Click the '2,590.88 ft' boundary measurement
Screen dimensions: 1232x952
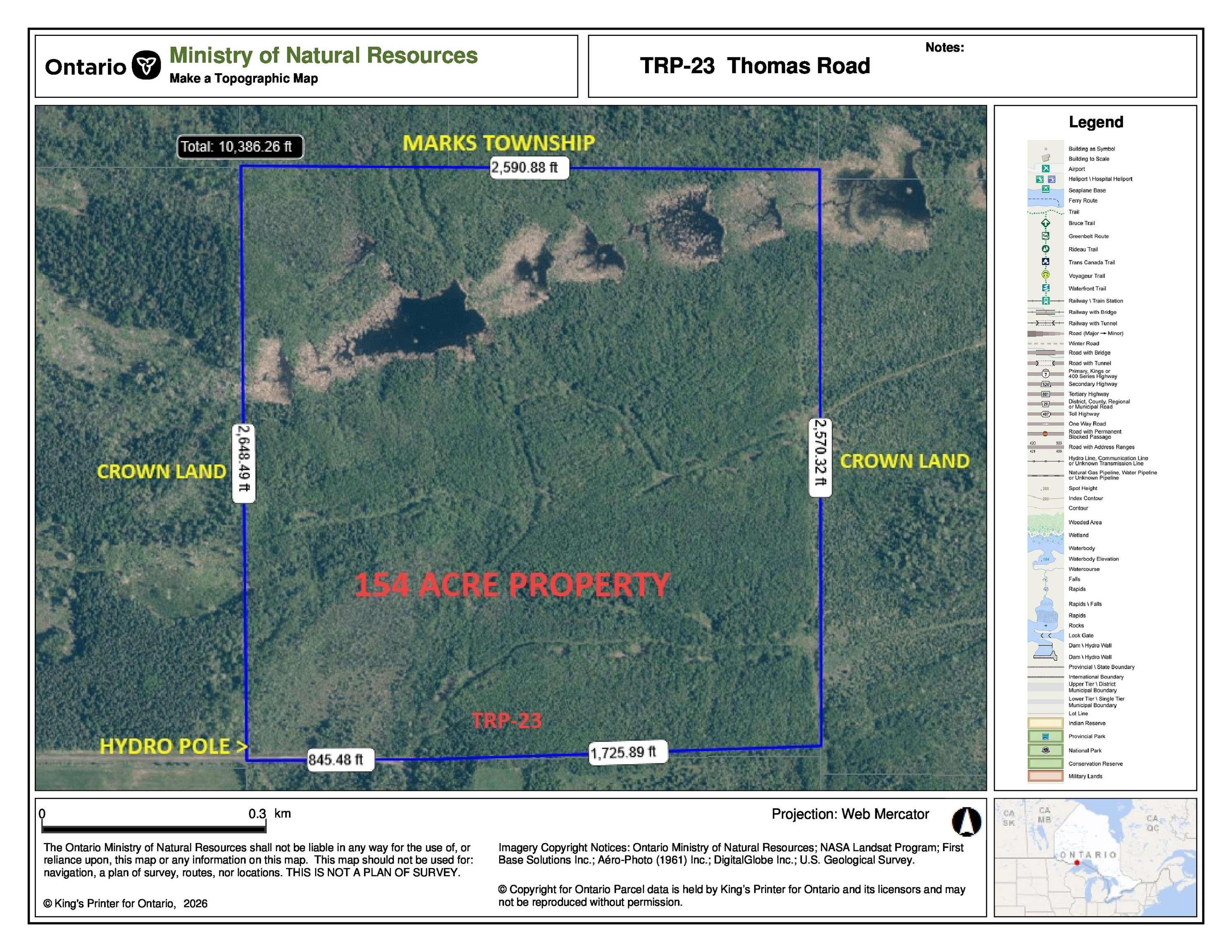[529, 167]
